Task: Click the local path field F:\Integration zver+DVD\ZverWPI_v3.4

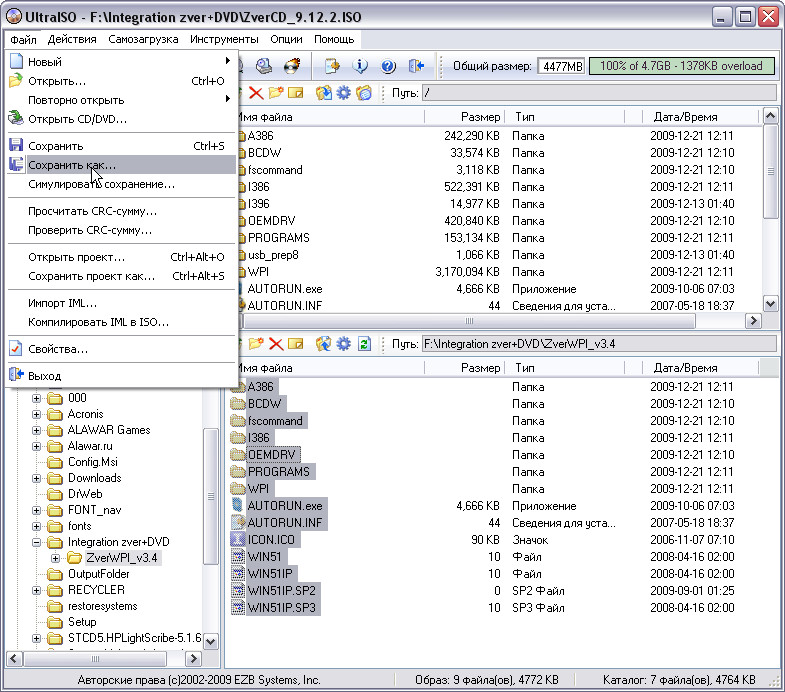Action: tap(599, 344)
